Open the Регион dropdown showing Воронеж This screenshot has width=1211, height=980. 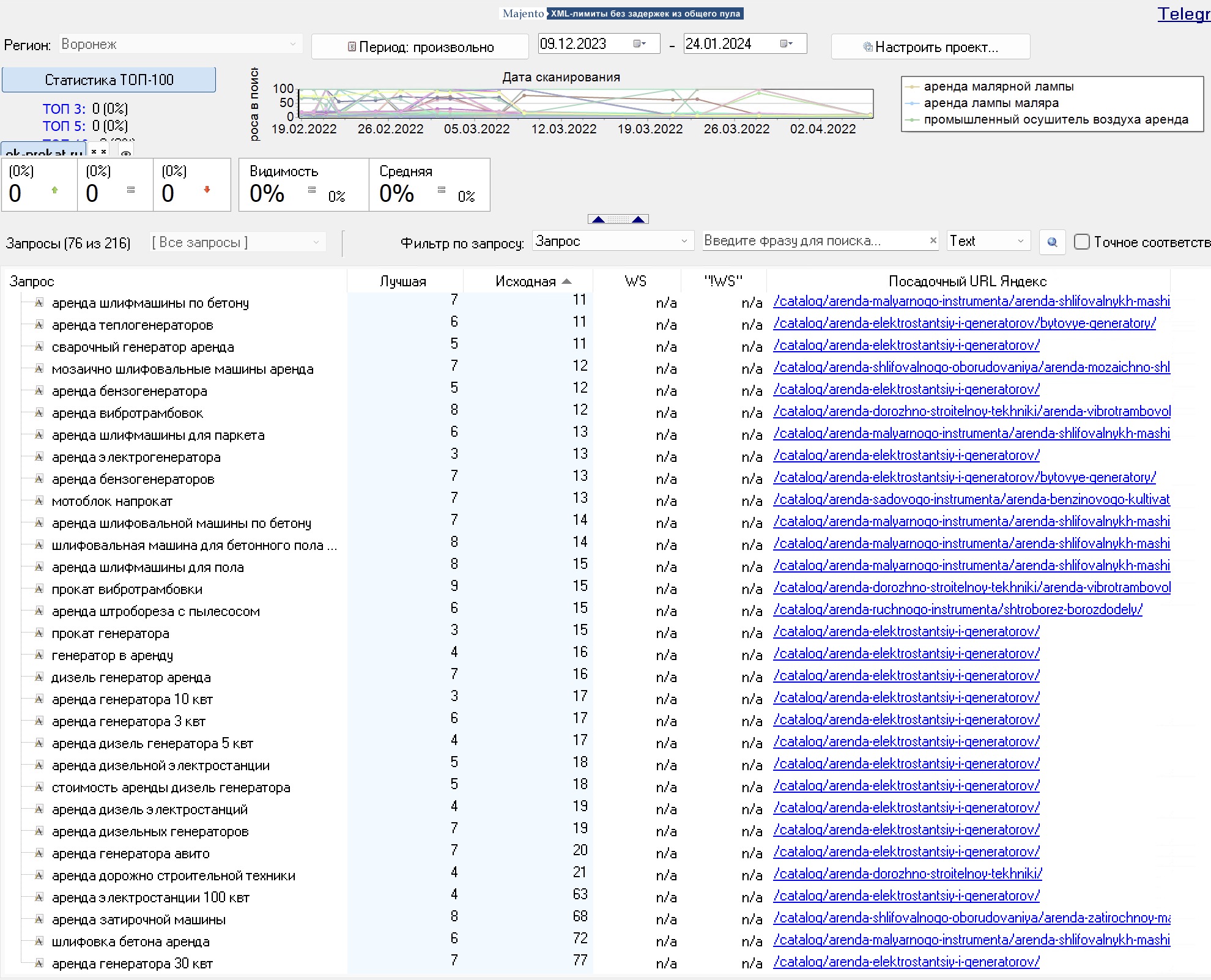click(x=180, y=44)
